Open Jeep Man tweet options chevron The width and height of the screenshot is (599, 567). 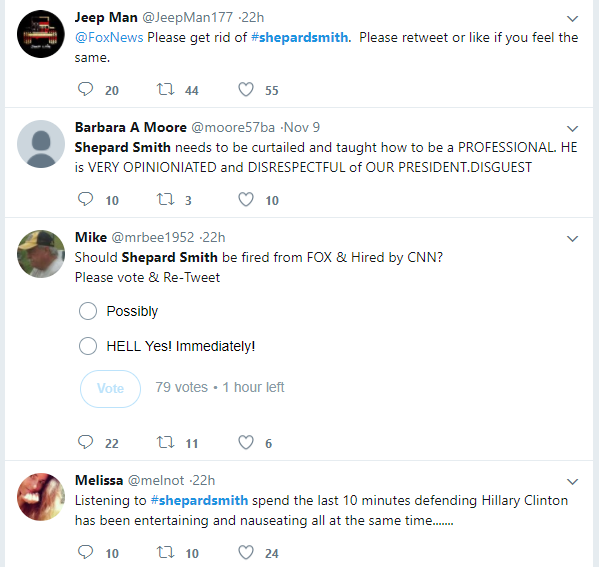pos(572,19)
